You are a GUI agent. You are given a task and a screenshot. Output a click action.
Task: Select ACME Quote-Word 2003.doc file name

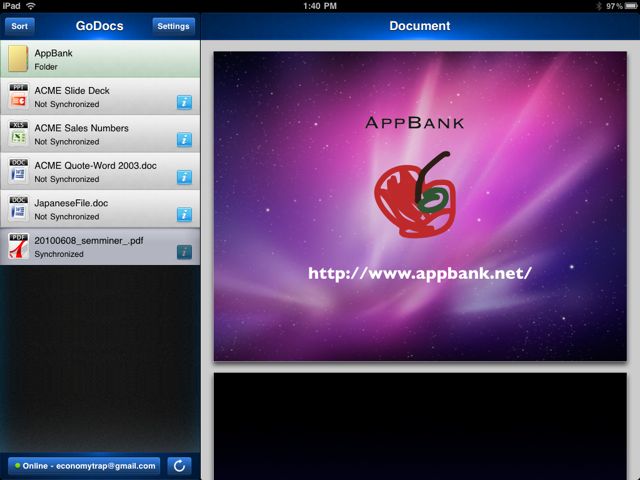[96, 166]
